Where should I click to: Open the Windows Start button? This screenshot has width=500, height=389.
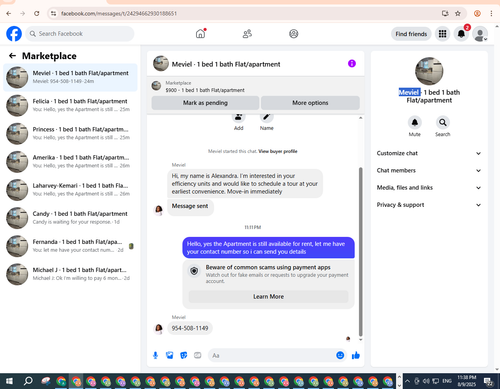9,381
